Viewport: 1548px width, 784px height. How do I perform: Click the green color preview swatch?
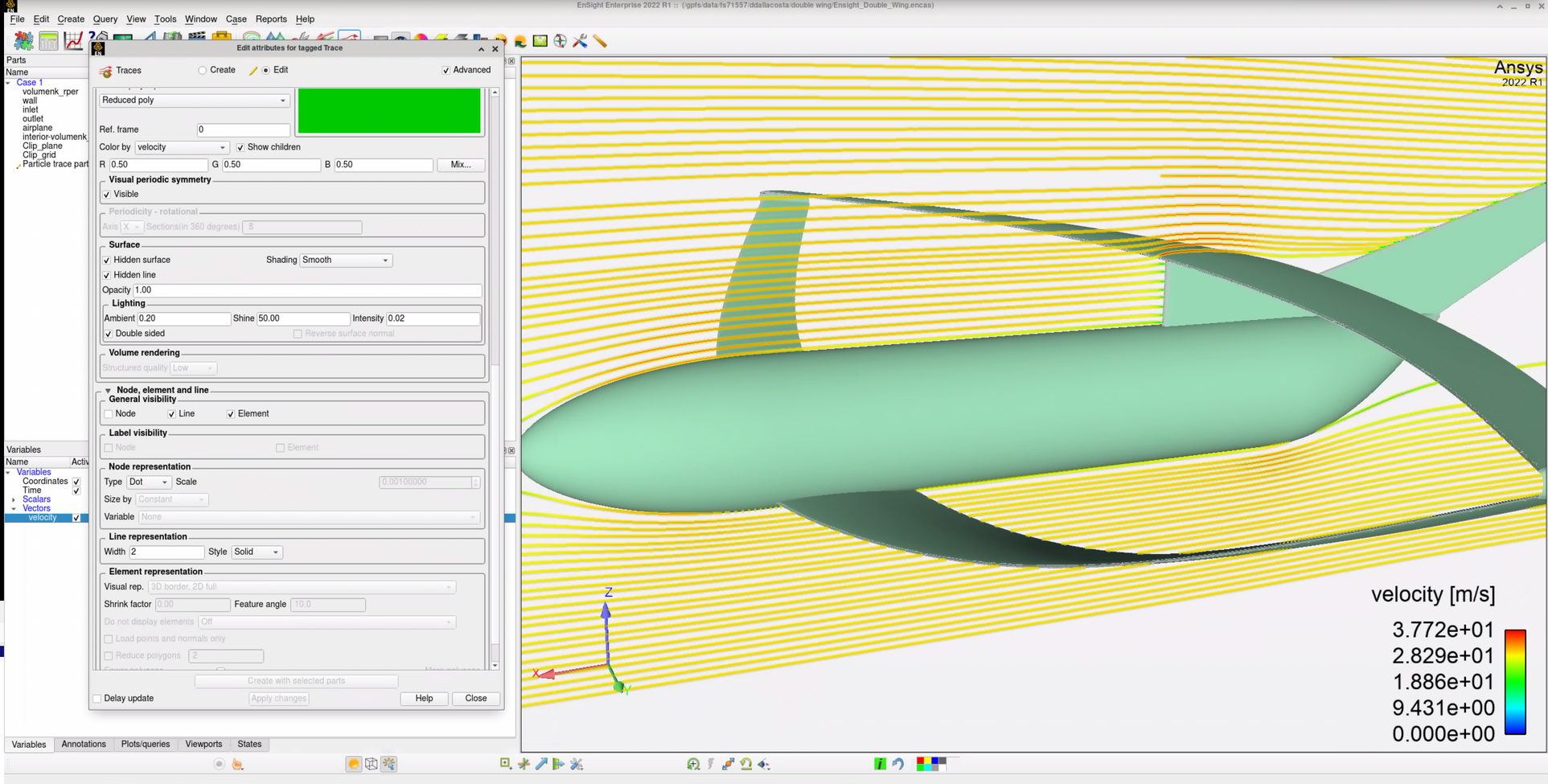(389, 111)
